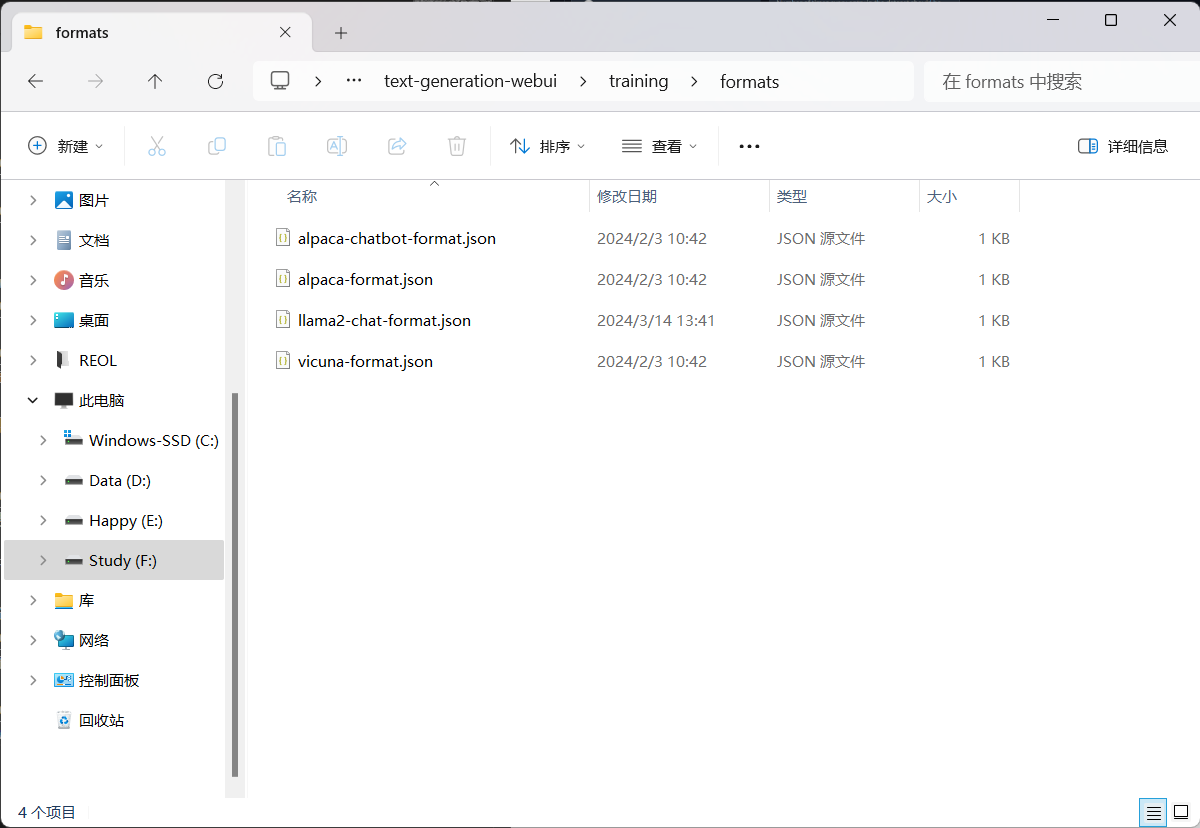
Task: Switch to details list view layout
Action: point(1153,812)
